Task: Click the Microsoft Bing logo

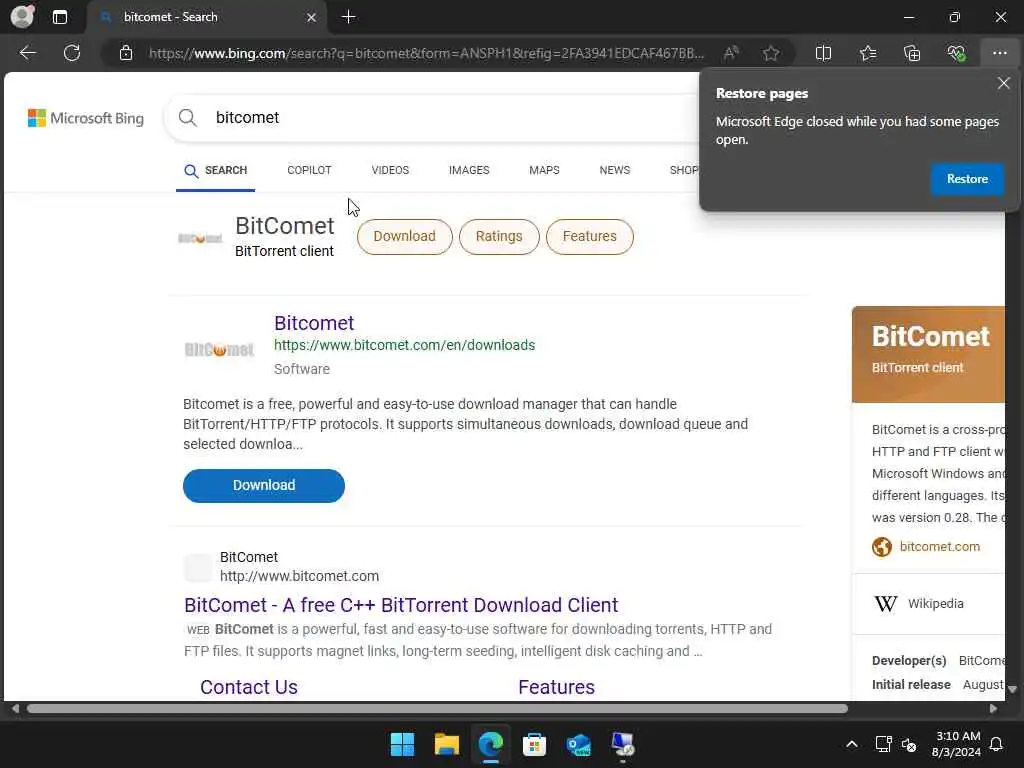Action: (86, 118)
